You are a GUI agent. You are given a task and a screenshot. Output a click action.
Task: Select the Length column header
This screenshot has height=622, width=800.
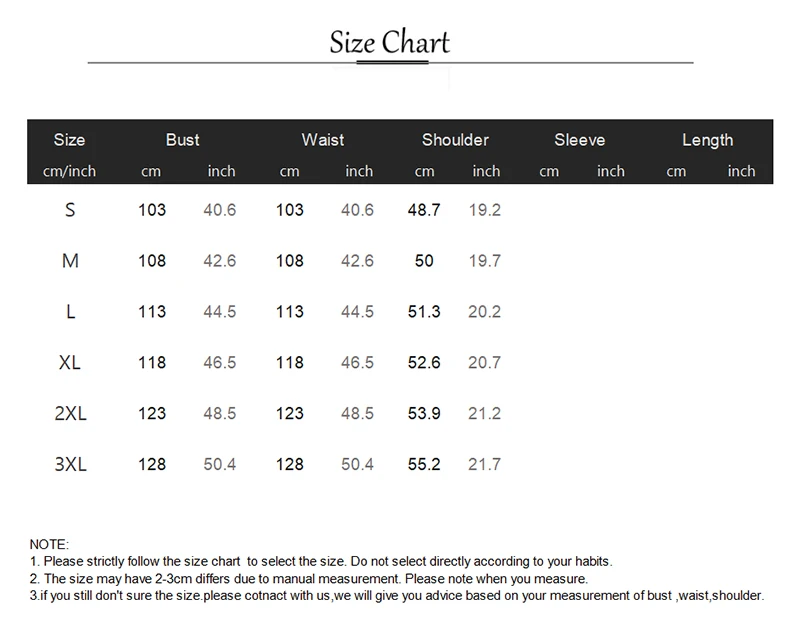pos(708,140)
